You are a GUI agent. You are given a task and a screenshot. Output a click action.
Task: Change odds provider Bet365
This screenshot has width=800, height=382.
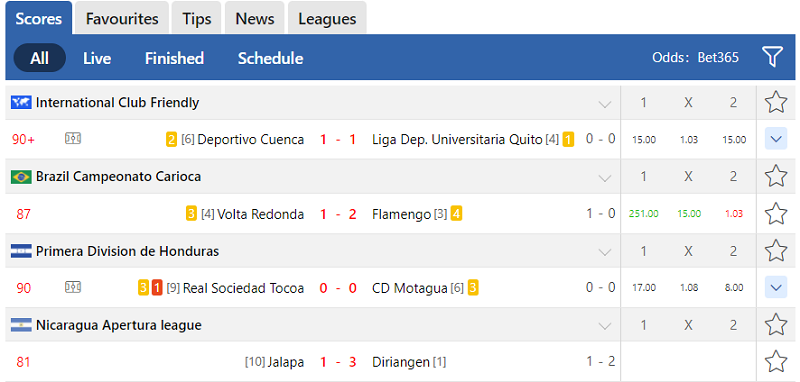pyautogui.click(x=718, y=57)
